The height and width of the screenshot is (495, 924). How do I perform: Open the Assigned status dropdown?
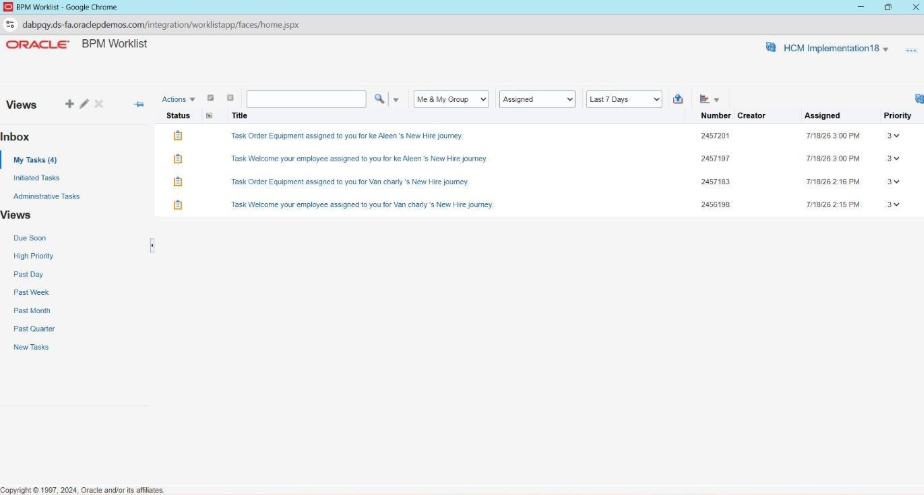tap(537, 99)
